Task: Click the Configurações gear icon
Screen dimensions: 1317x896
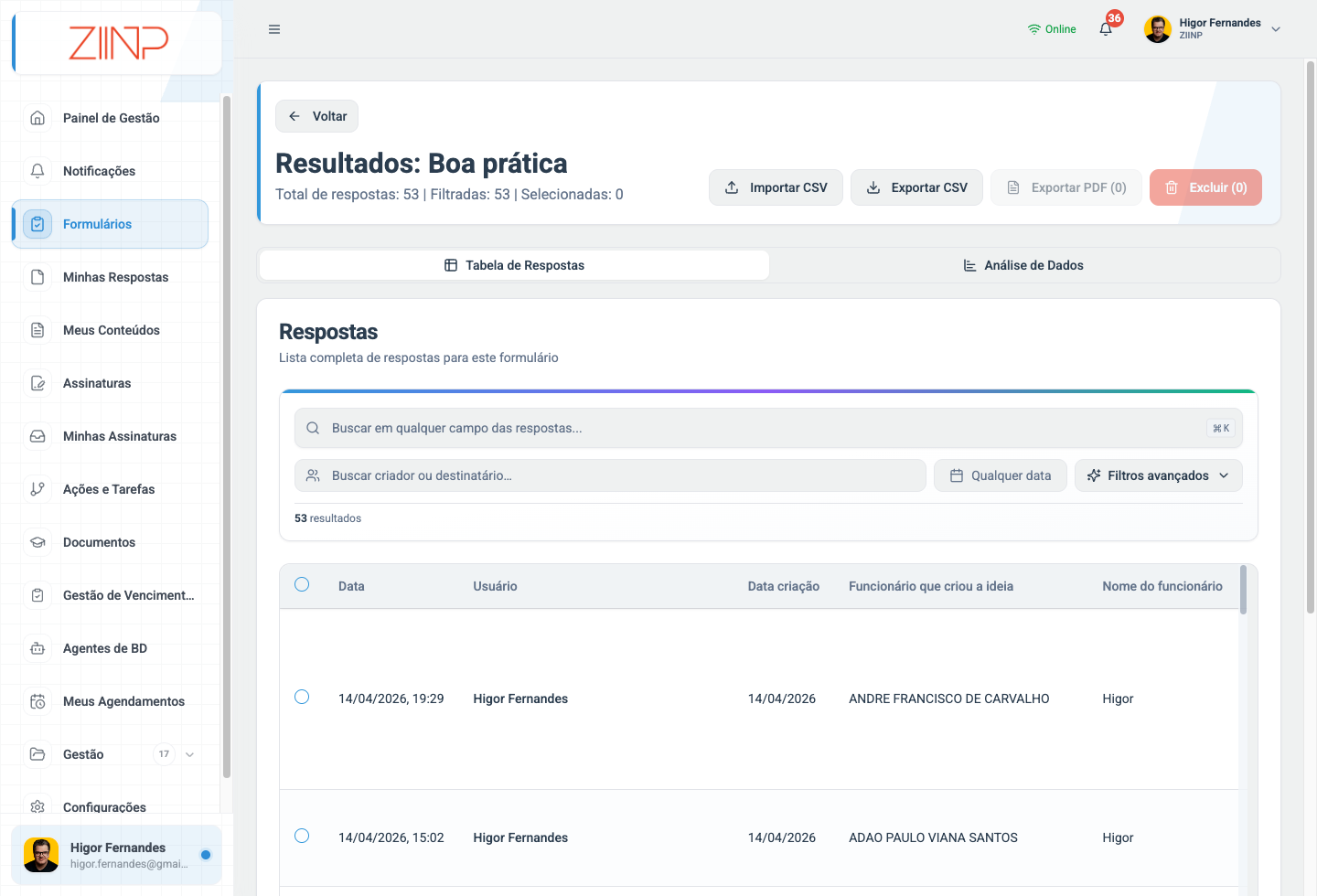Action: pyautogui.click(x=37, y=807)
